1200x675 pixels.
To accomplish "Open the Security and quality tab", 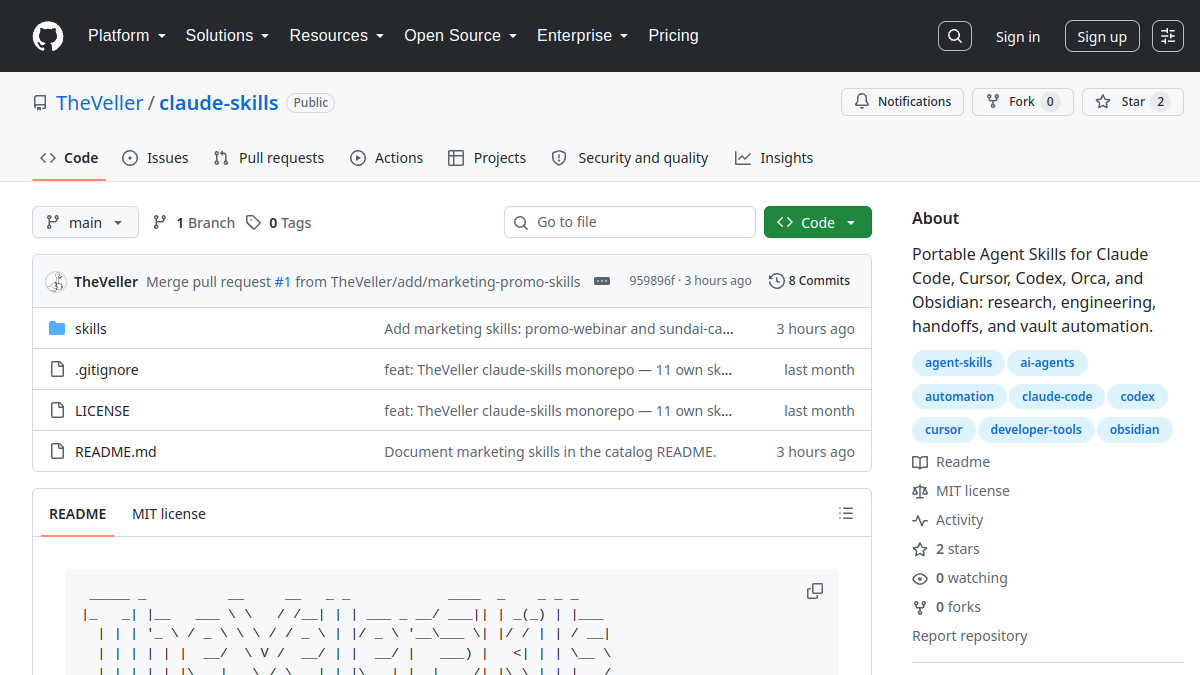I will coord(630,158).
